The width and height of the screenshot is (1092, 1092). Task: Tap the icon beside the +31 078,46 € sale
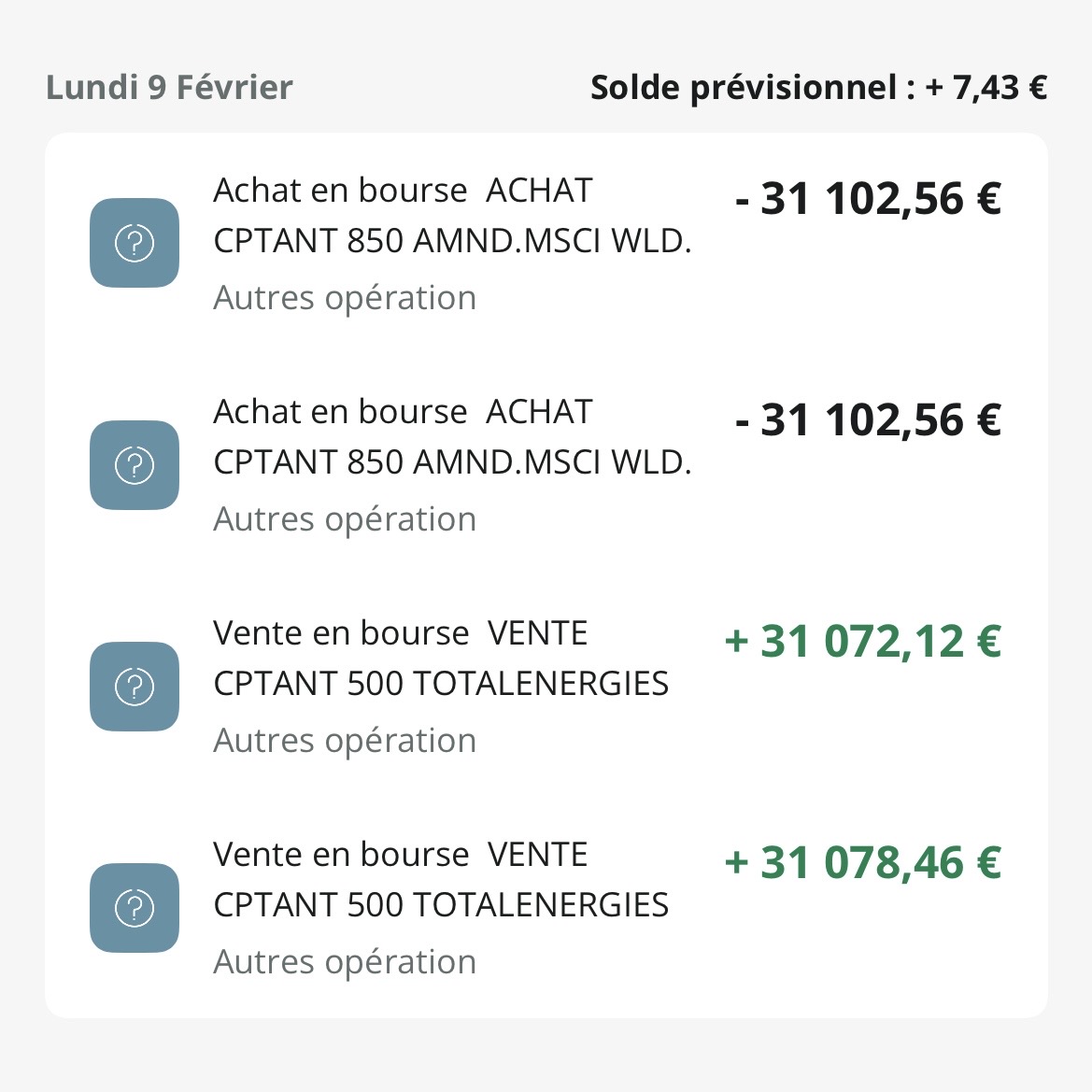[x=134, y=907]
